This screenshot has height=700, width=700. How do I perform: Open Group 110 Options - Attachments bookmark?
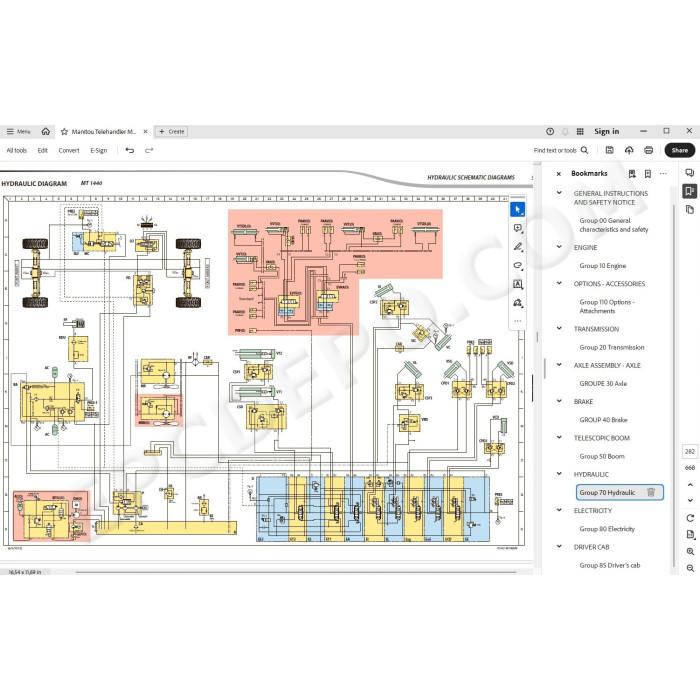[x=607, y=306]
